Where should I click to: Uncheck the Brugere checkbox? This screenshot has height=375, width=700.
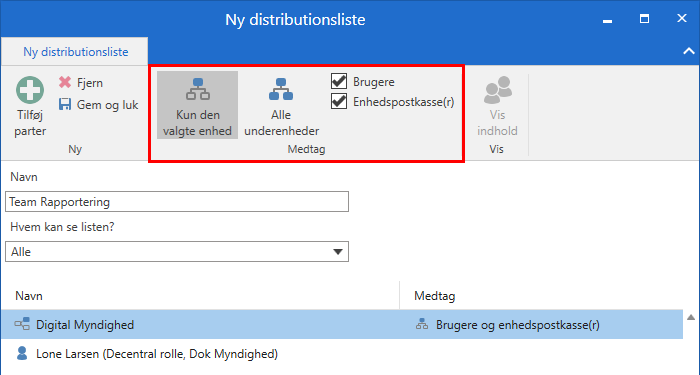(339, 81)
